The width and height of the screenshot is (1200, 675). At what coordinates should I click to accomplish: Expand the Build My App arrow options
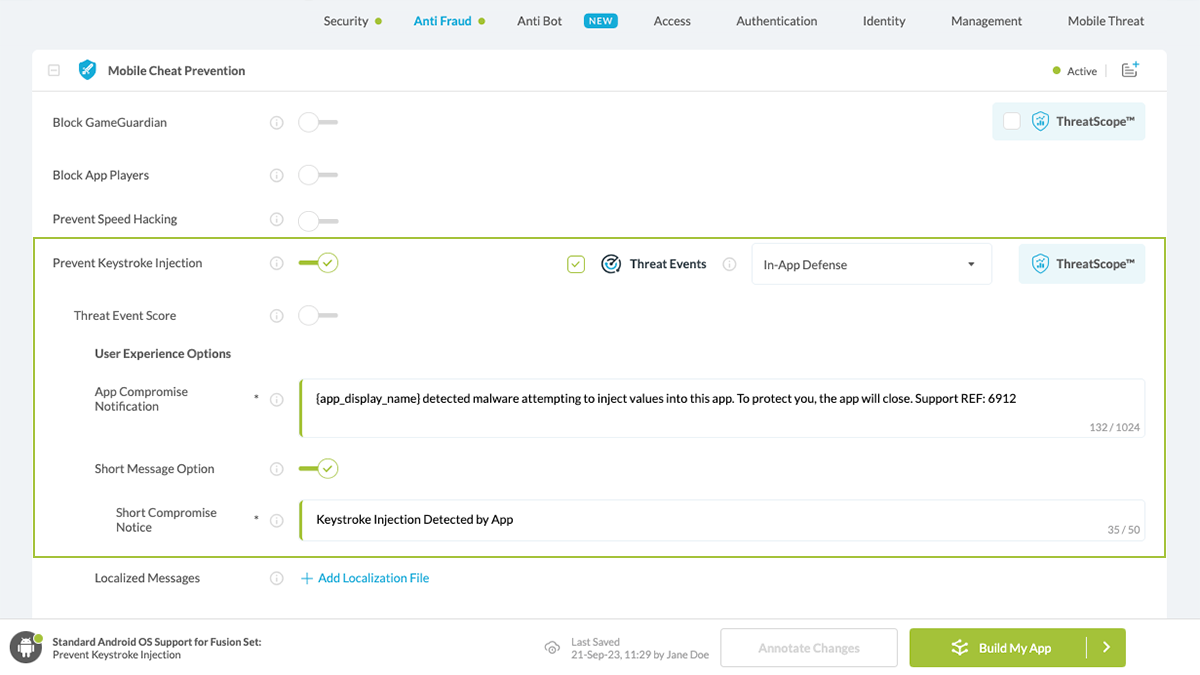click(1106, 648)
